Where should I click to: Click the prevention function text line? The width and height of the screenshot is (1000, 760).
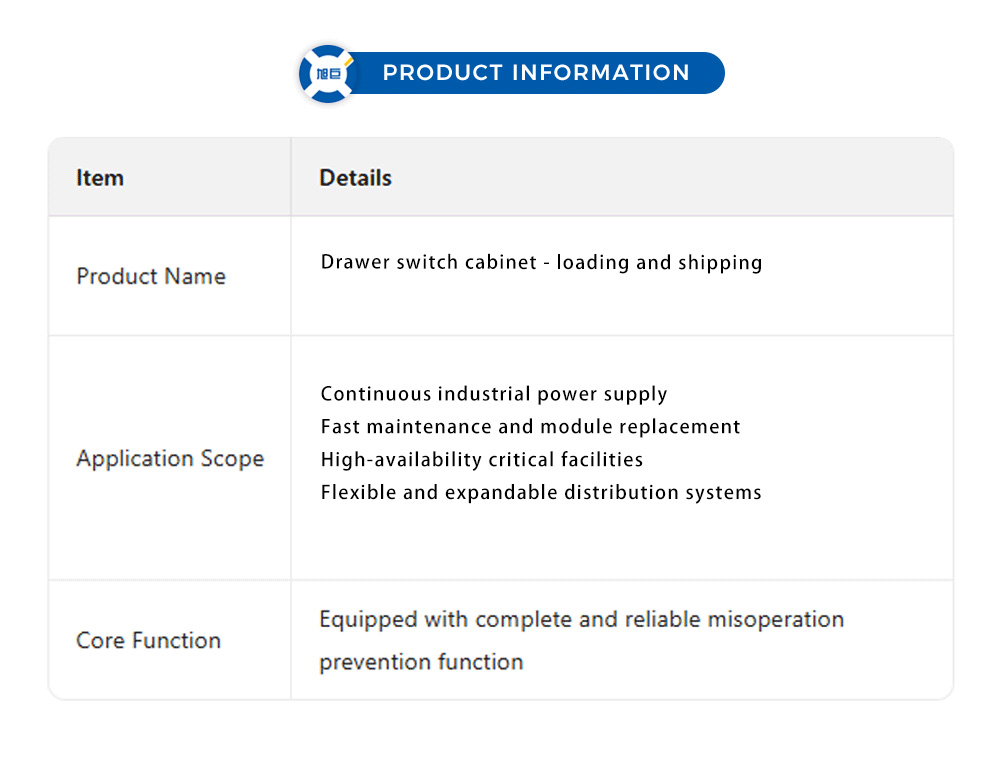click(421, 662)
